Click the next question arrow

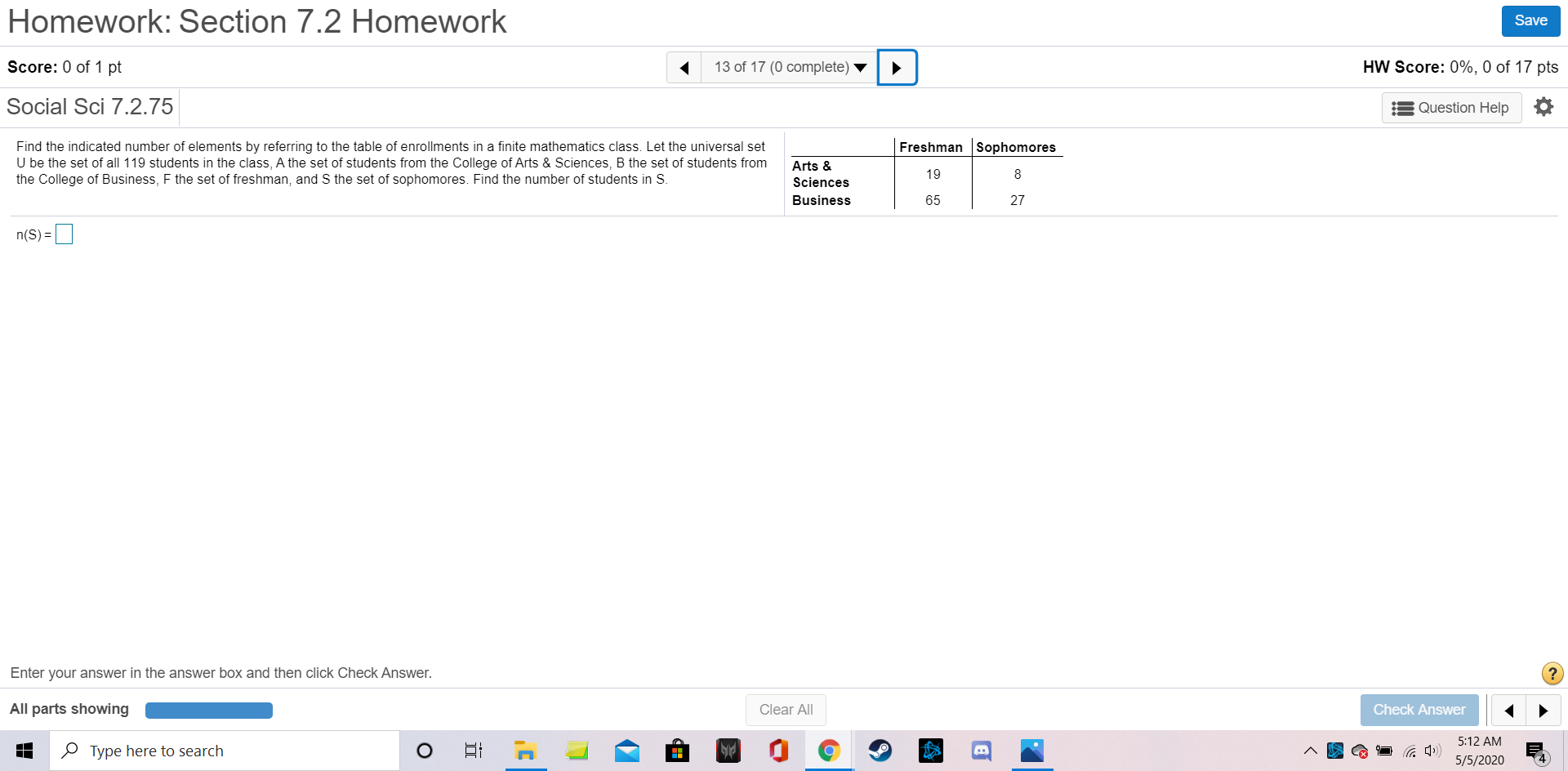(x=897, y=67)
